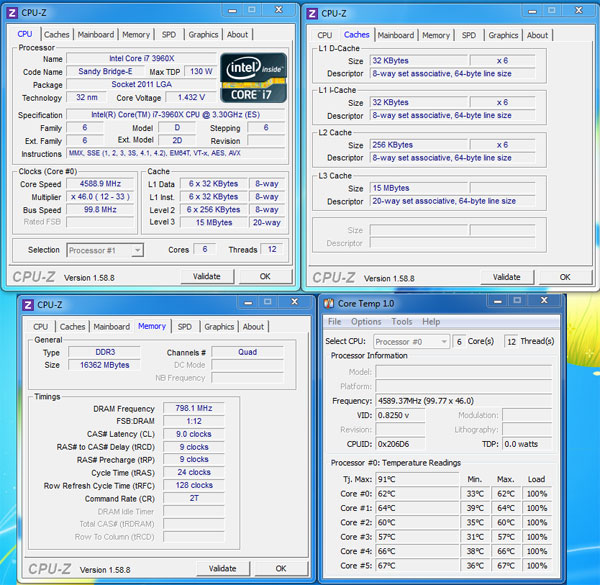Open About tab in bottom-left CPU-Z window
This screenshot has width=600, height=585.
point(253,327)
